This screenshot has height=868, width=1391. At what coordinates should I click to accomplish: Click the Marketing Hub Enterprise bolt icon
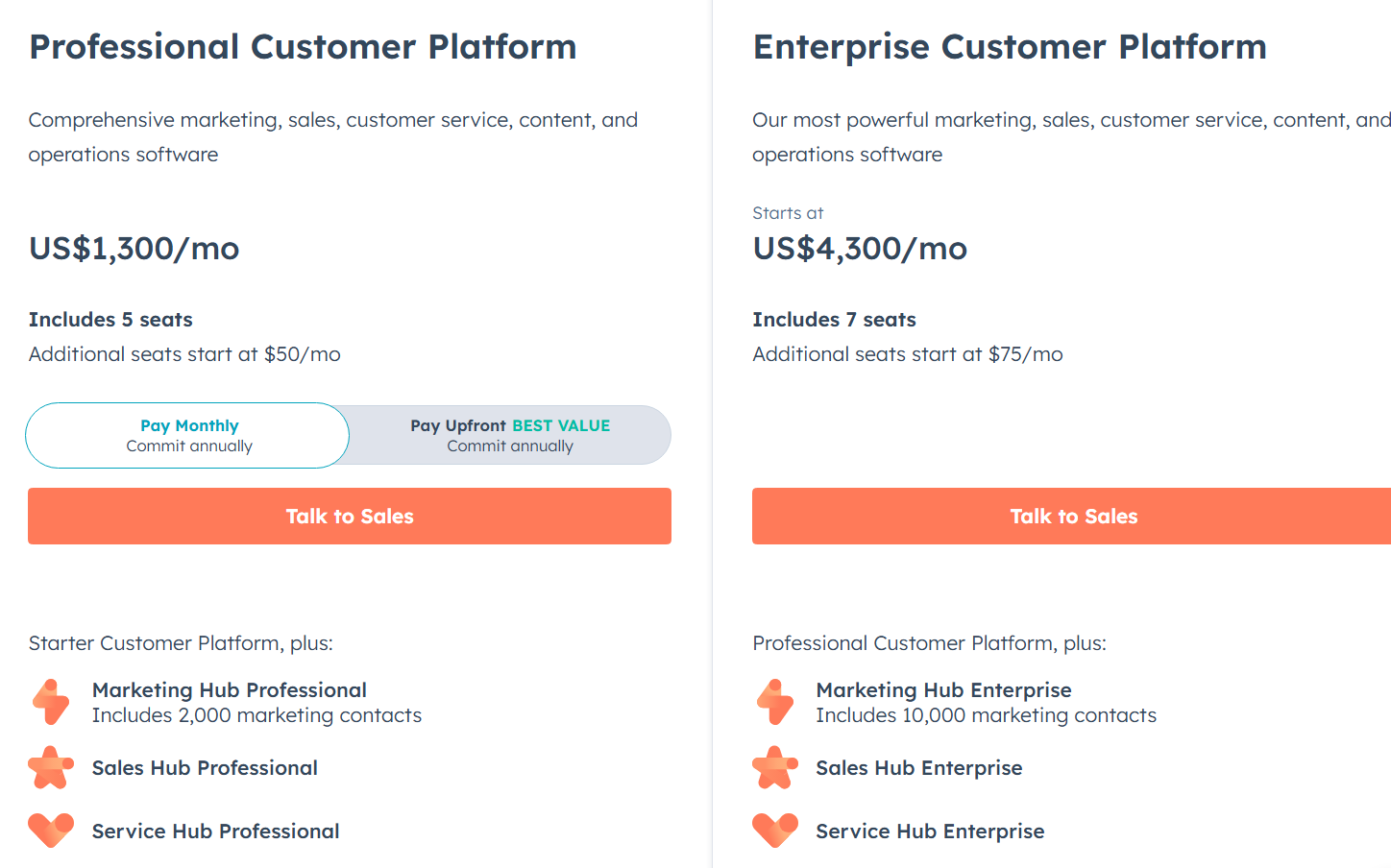(775, 702)
